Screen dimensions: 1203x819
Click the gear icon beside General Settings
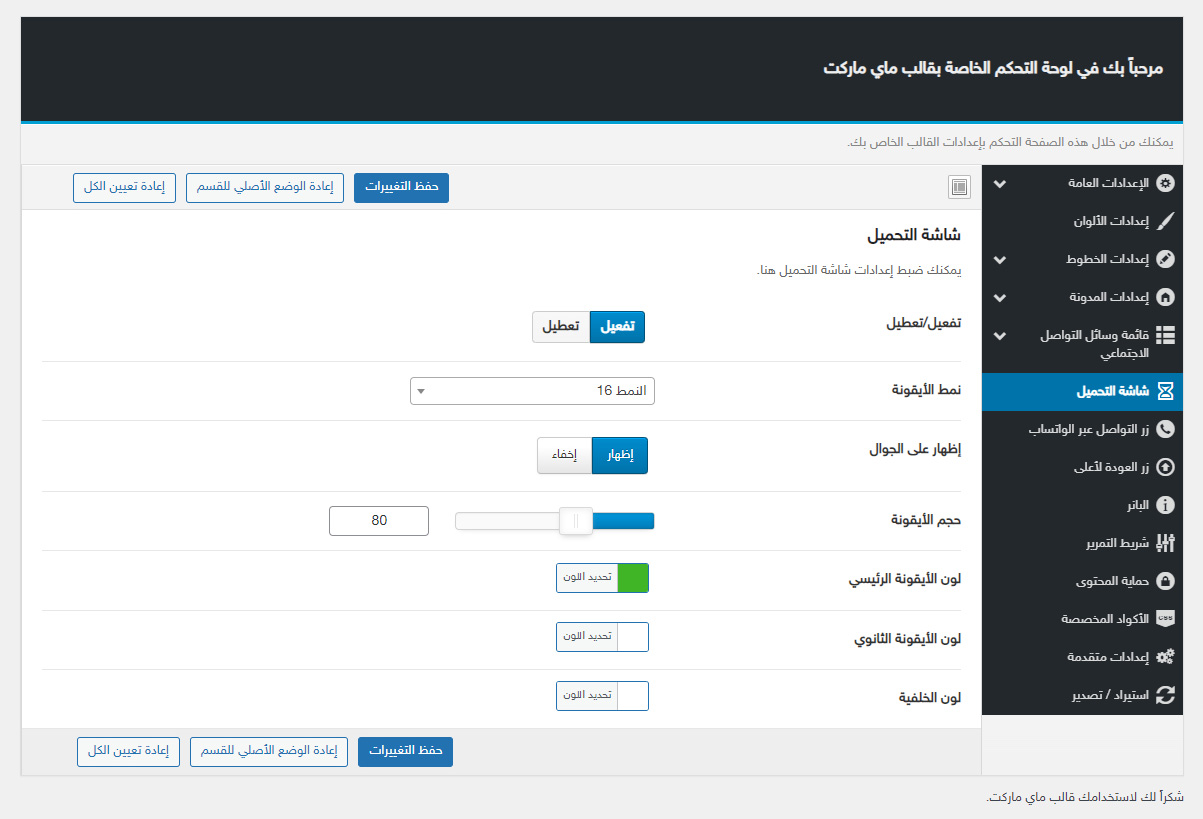point(1165,184)
